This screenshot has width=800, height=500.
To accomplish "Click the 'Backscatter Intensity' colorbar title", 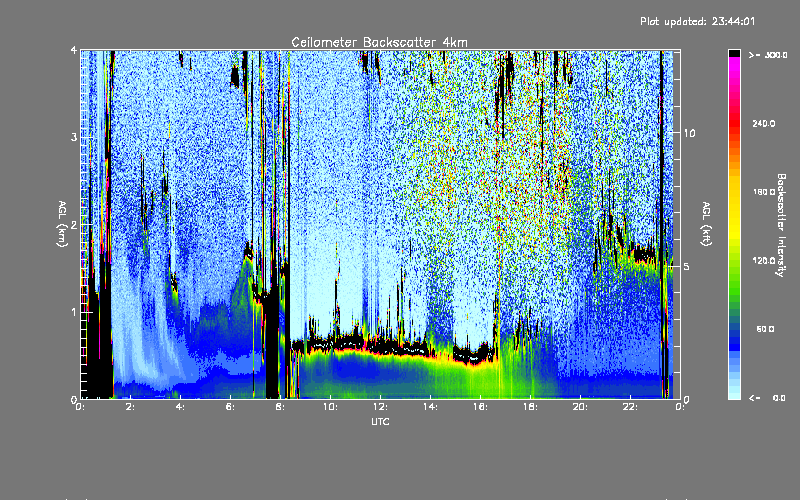I will click(781, 225).
